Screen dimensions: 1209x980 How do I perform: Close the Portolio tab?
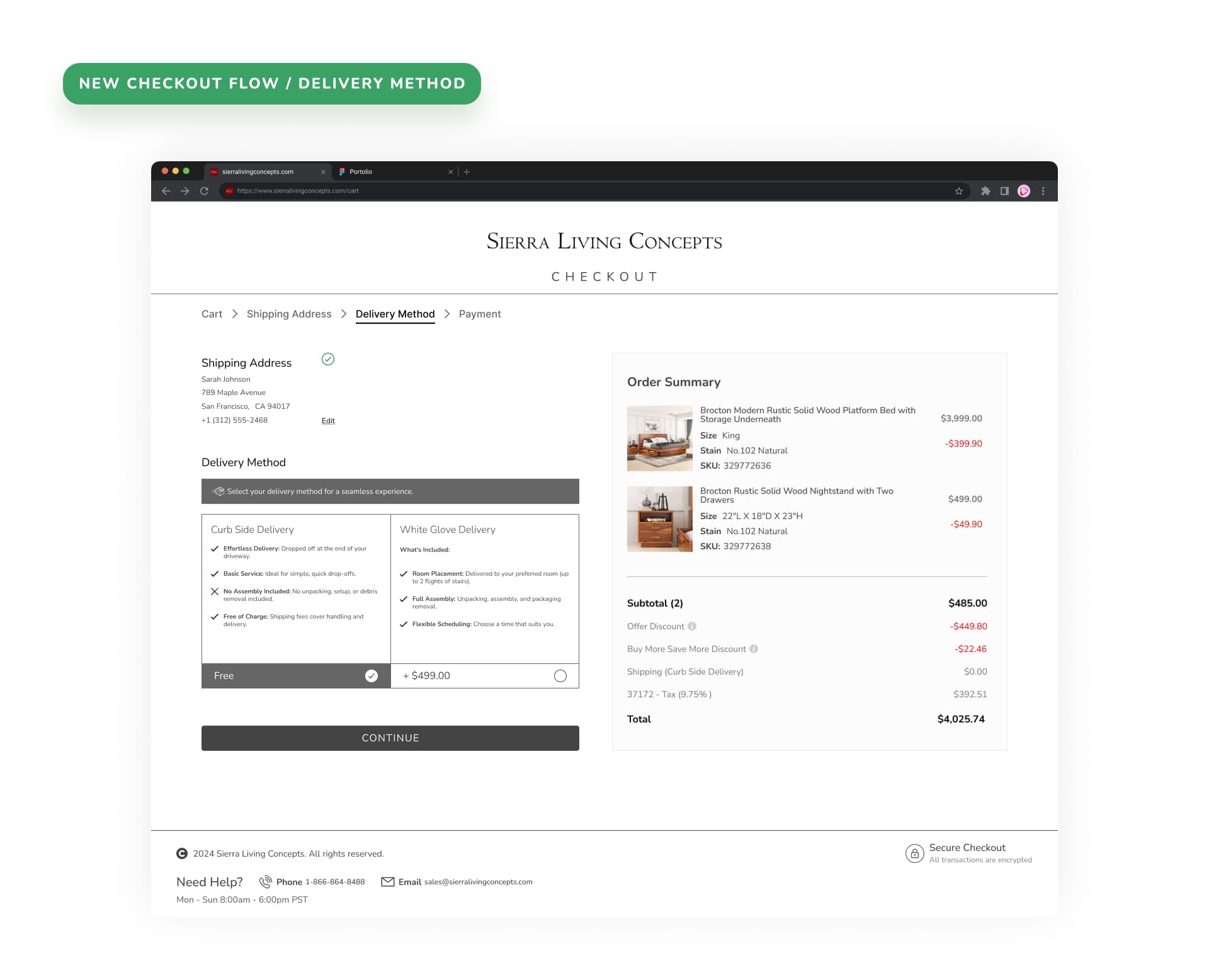tap(450, 171)
